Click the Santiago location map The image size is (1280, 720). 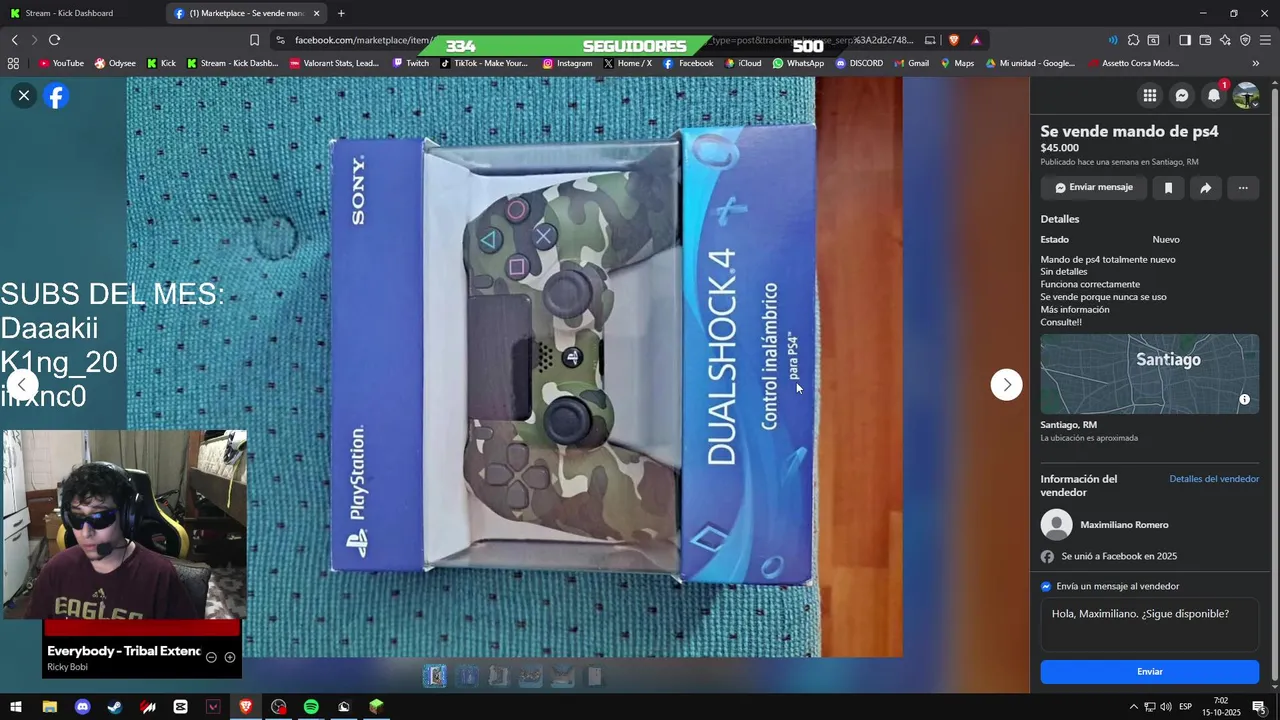[1149, 374]
